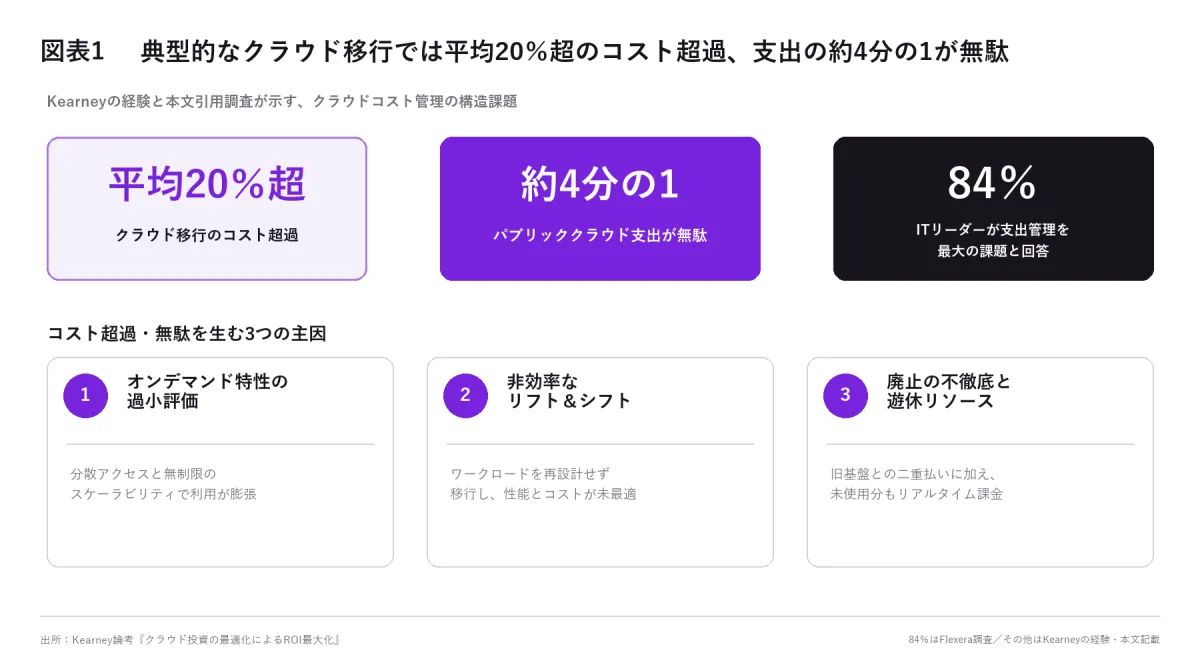Click the ワークロードを再設計せず description text
This screenshot has width=1200, height=667.
click(x=530, y=474)
